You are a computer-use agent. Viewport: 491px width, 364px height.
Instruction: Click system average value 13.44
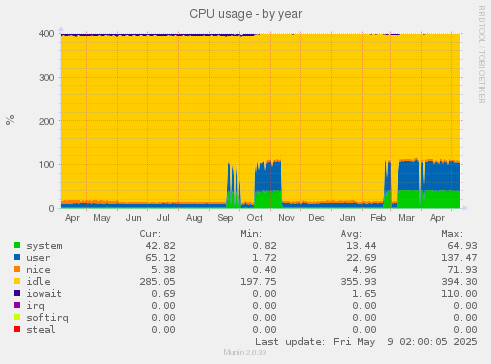tap(361, 246)
